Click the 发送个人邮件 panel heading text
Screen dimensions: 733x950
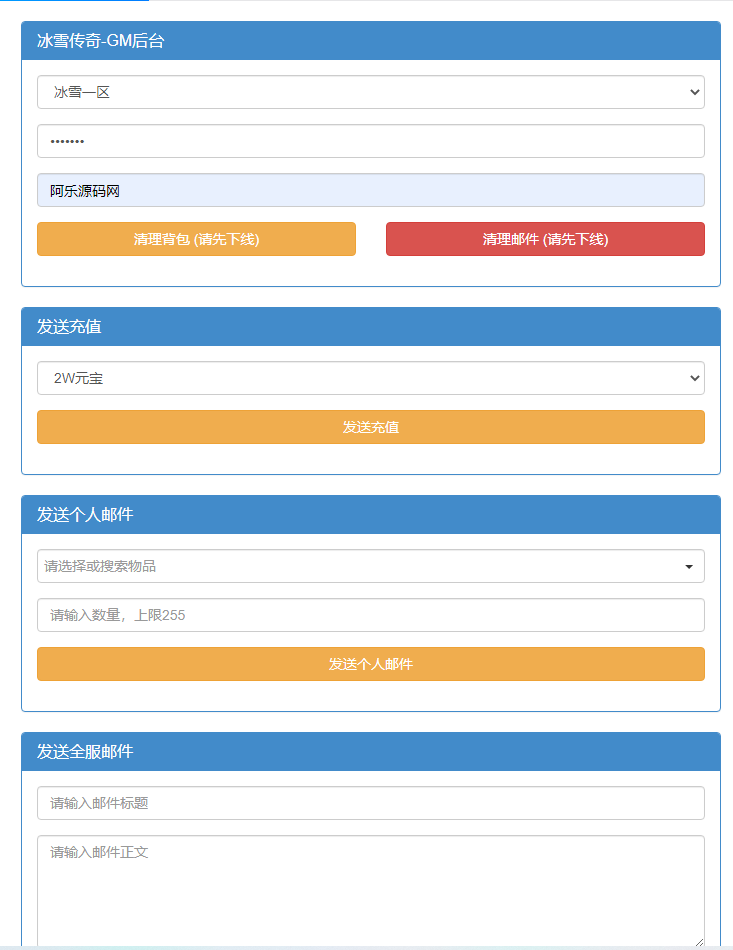85,514
